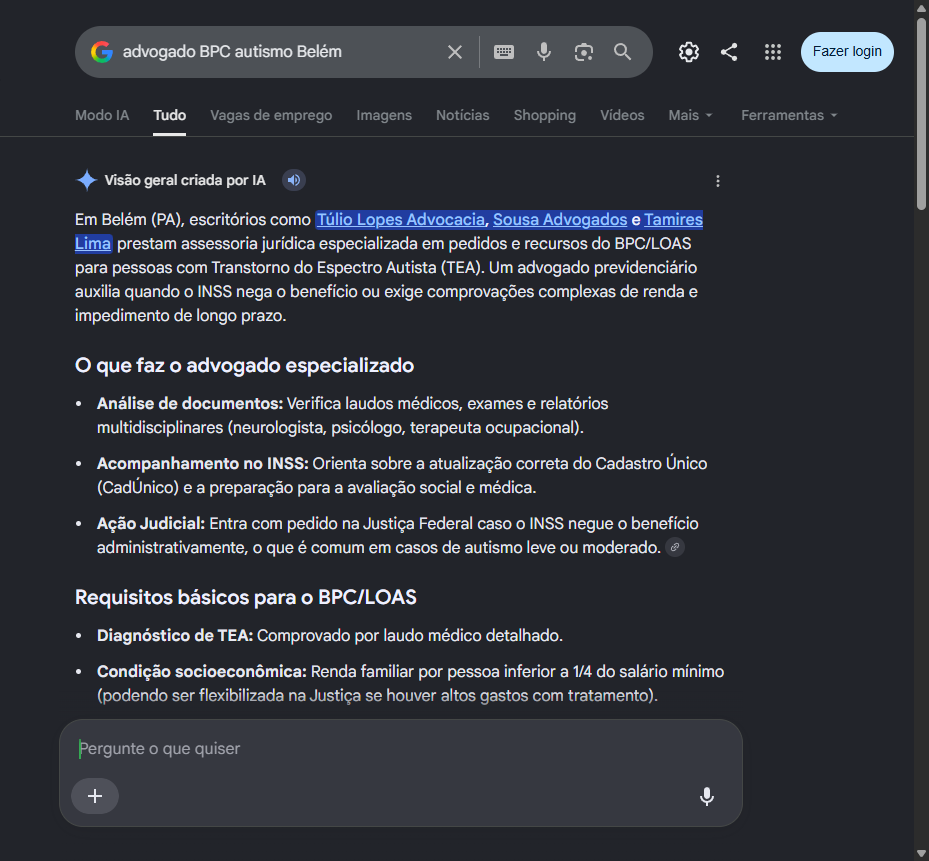Click the 'Diagnóstico de TEA:' bullet text
Viewport: 929px width, 861px height.
coord(175,636)
